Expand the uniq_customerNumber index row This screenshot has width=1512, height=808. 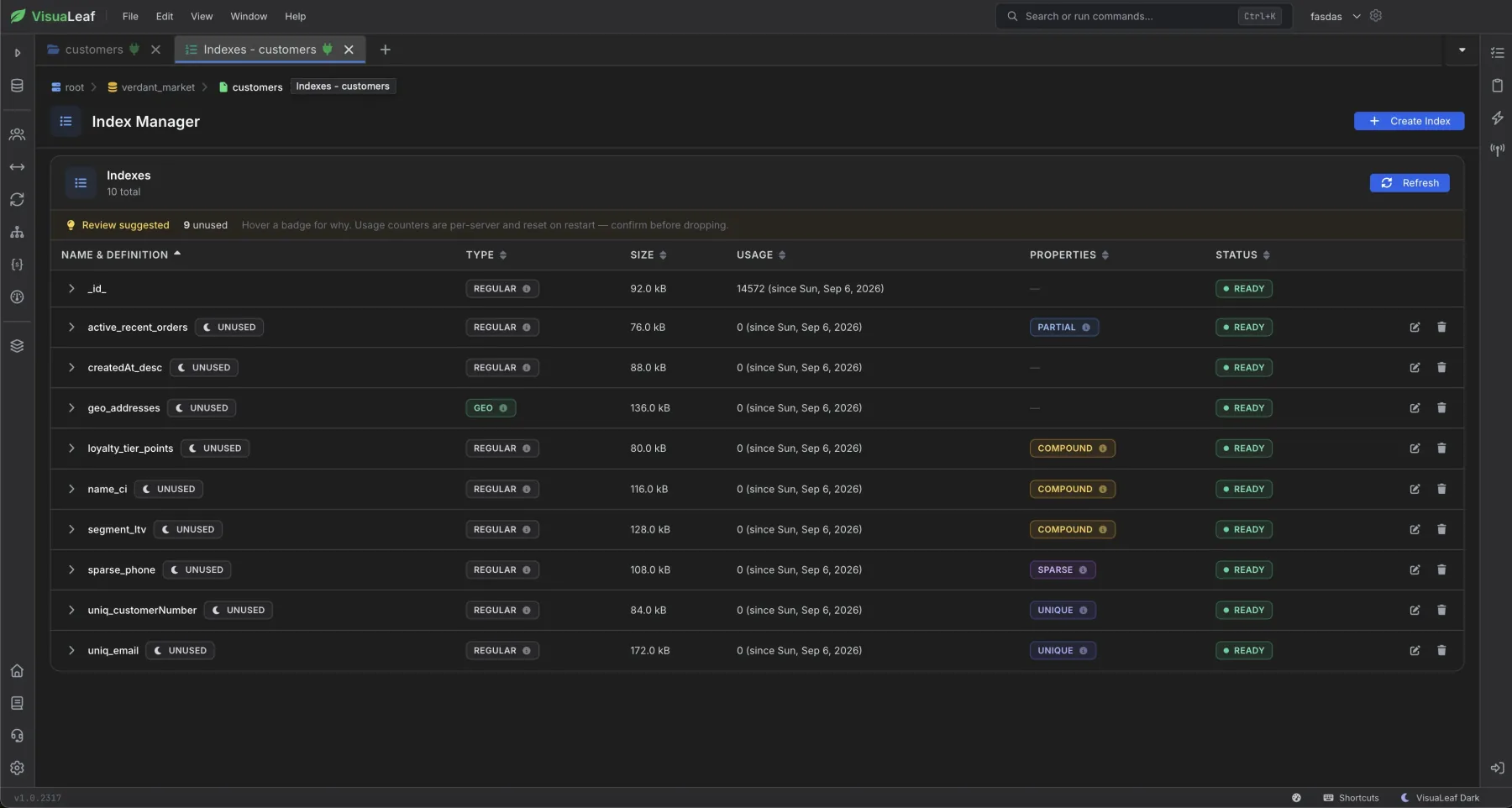71,611
